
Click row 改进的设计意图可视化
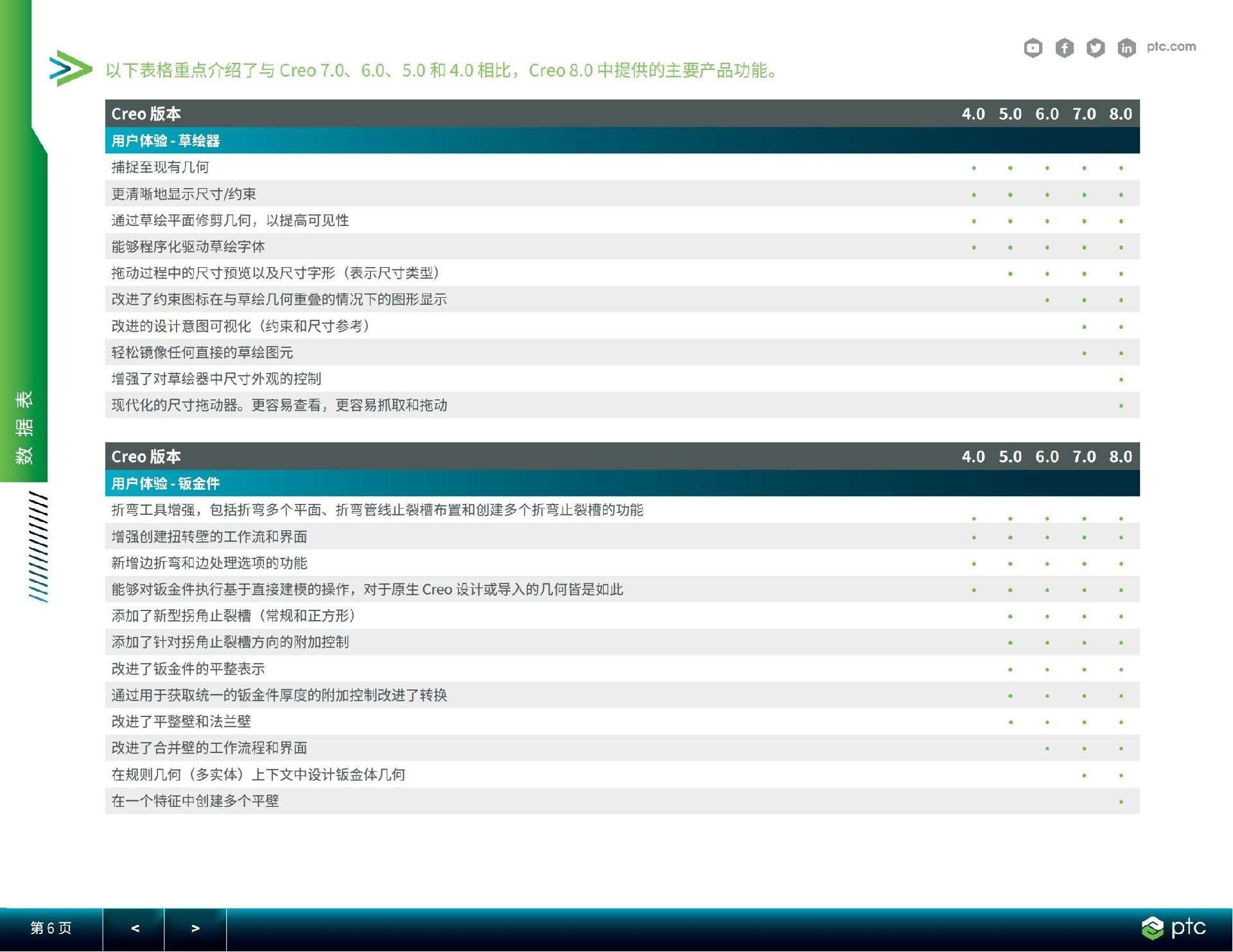(622, 326)
